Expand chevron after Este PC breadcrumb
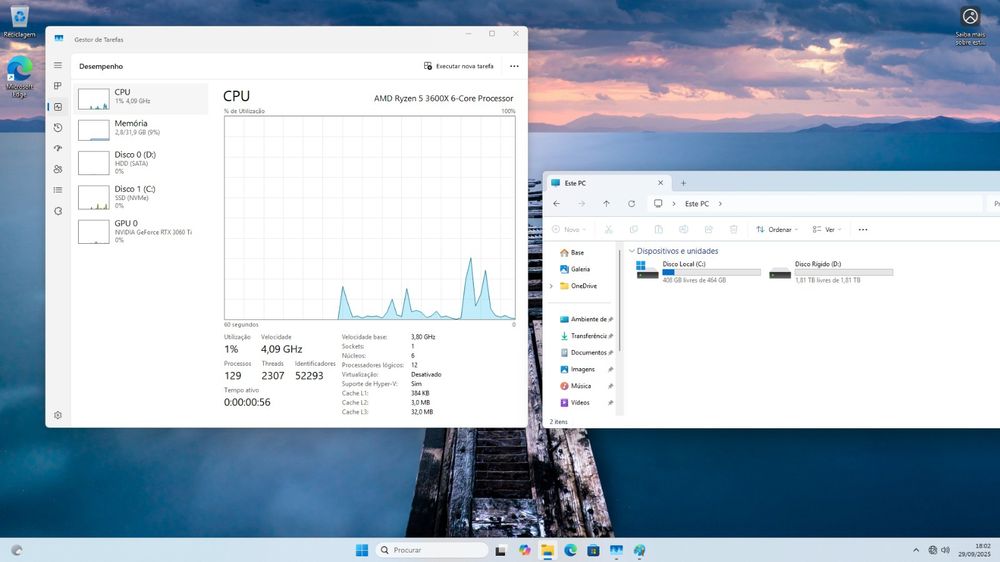The image size is (1000, 562). pyautogui.click(x=720, y=203)
